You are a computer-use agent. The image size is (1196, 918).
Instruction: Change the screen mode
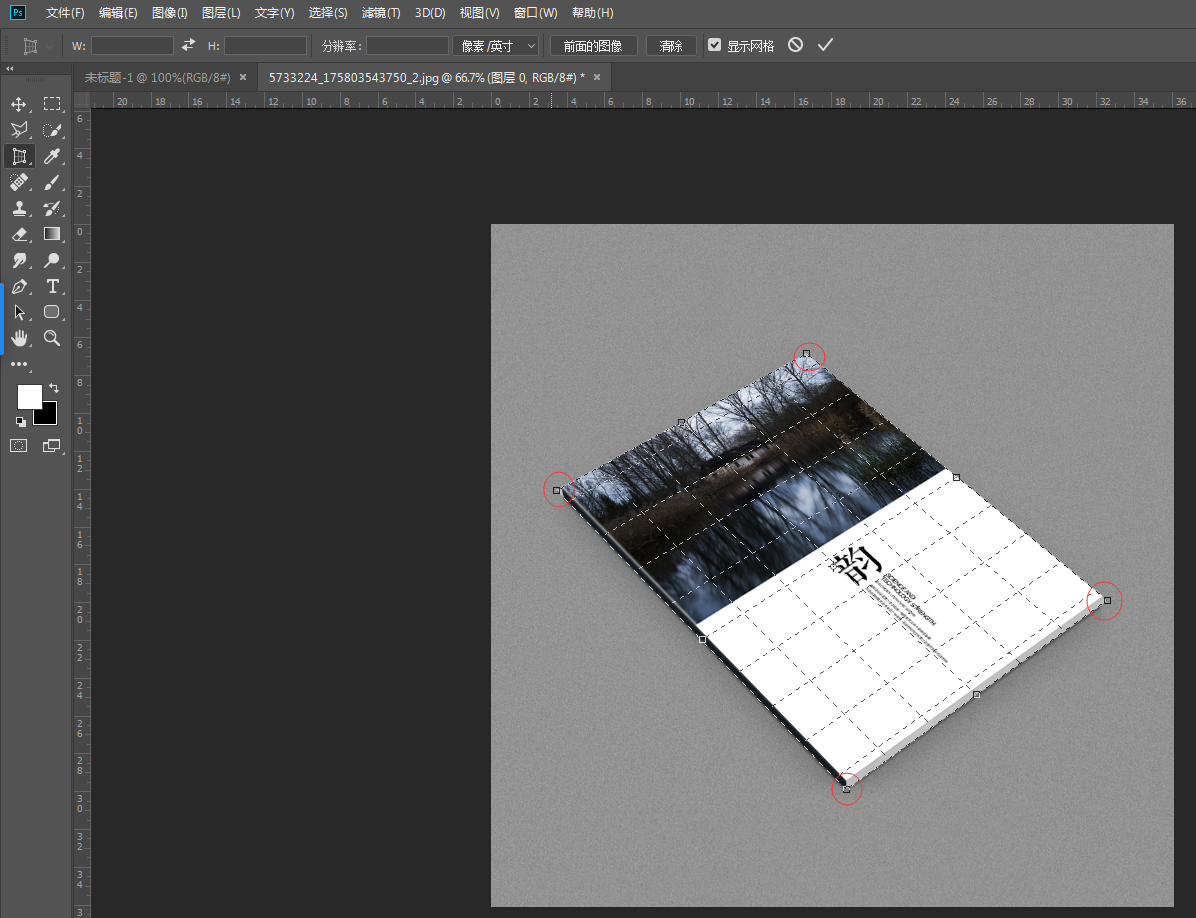pos(52,446)
